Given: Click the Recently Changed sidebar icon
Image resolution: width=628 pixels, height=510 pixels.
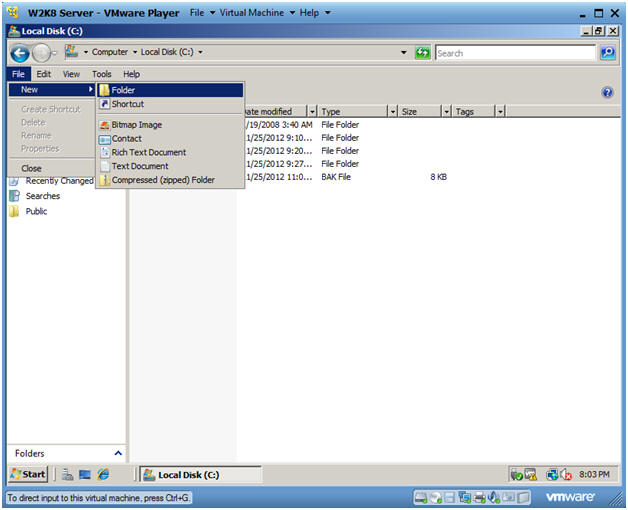Looking at the screenshot, I should point(14,181).
